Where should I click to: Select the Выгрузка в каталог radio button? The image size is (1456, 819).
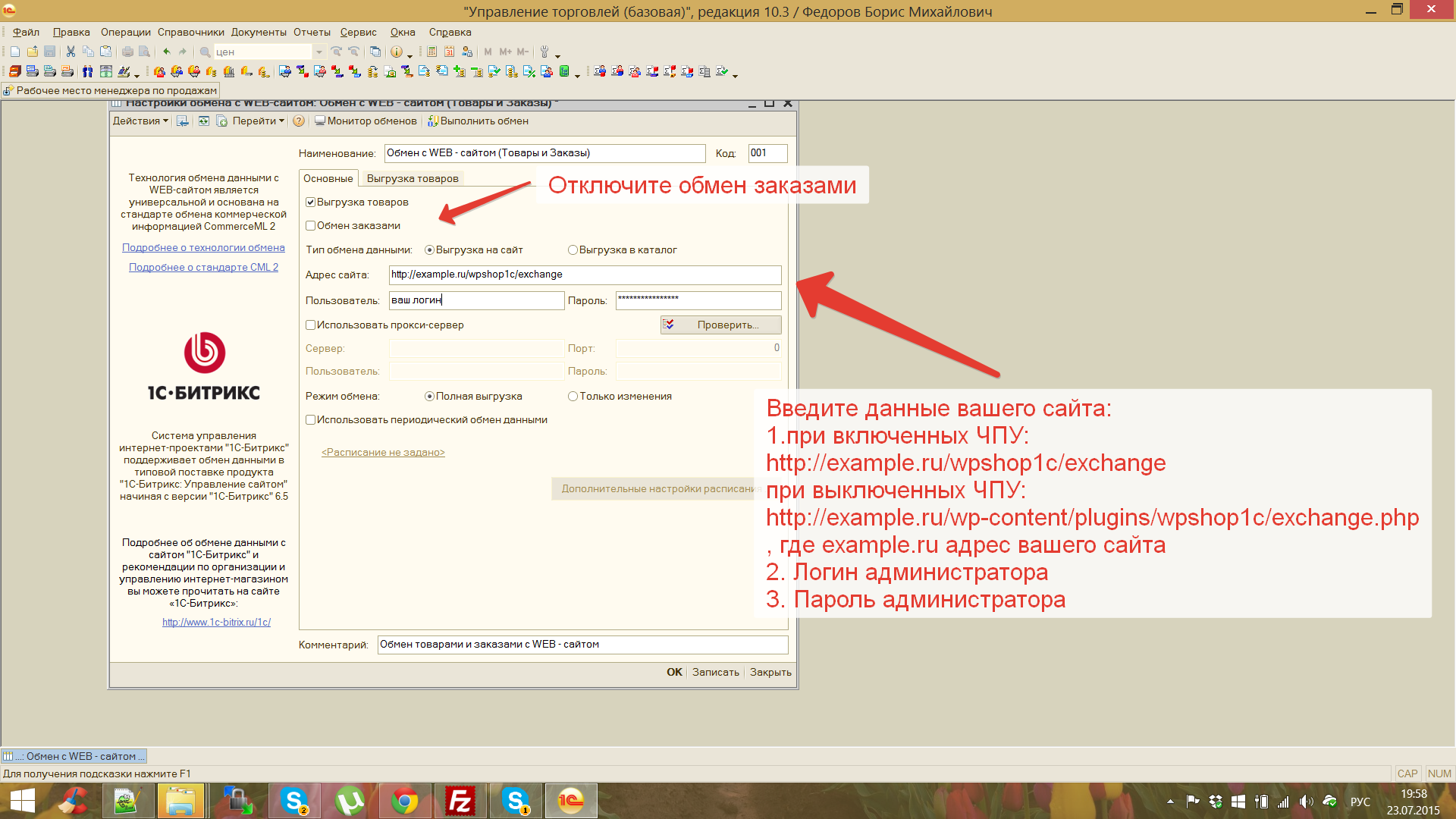pos(573,250)
